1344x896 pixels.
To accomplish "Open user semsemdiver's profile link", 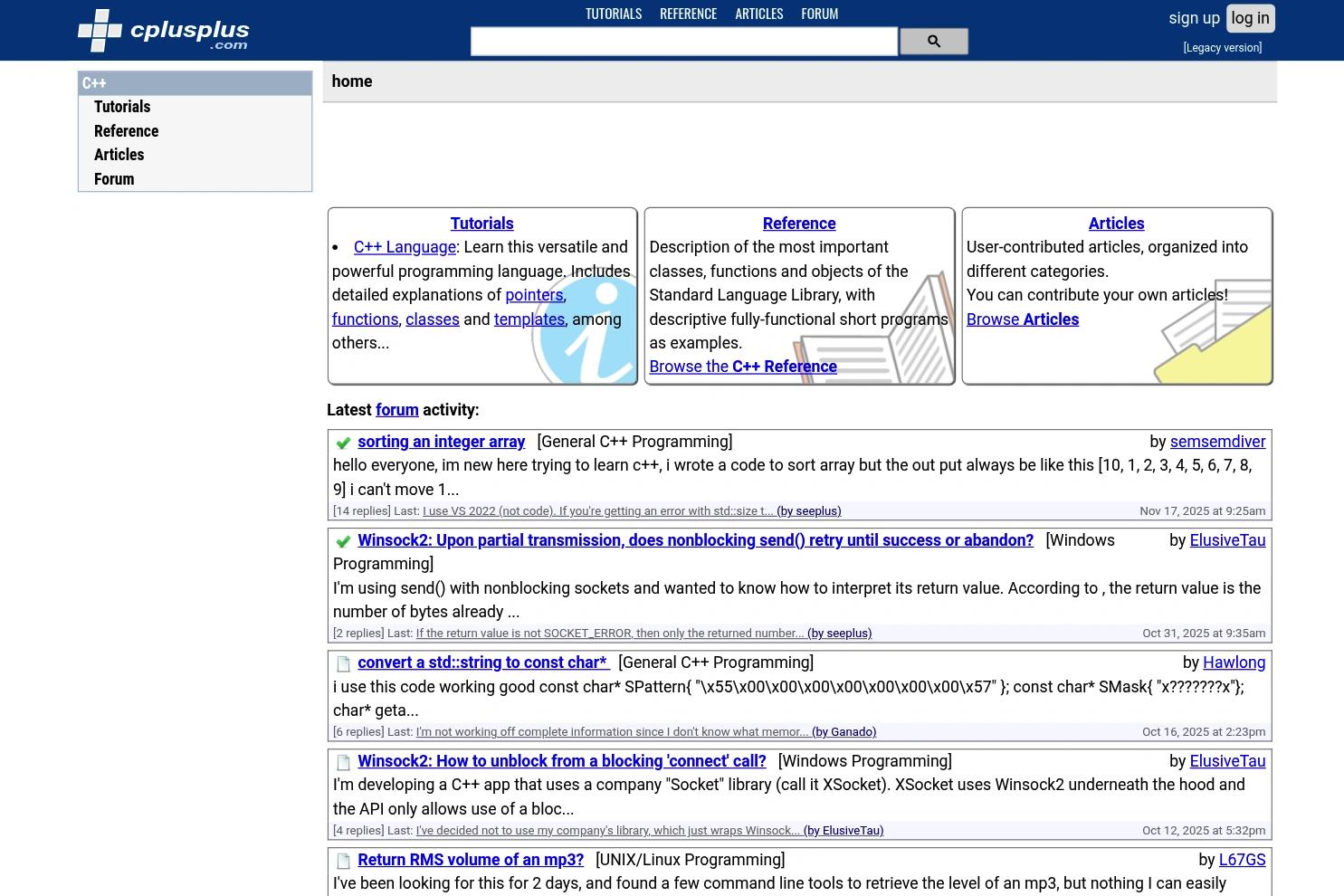I will coord(1217,442).
